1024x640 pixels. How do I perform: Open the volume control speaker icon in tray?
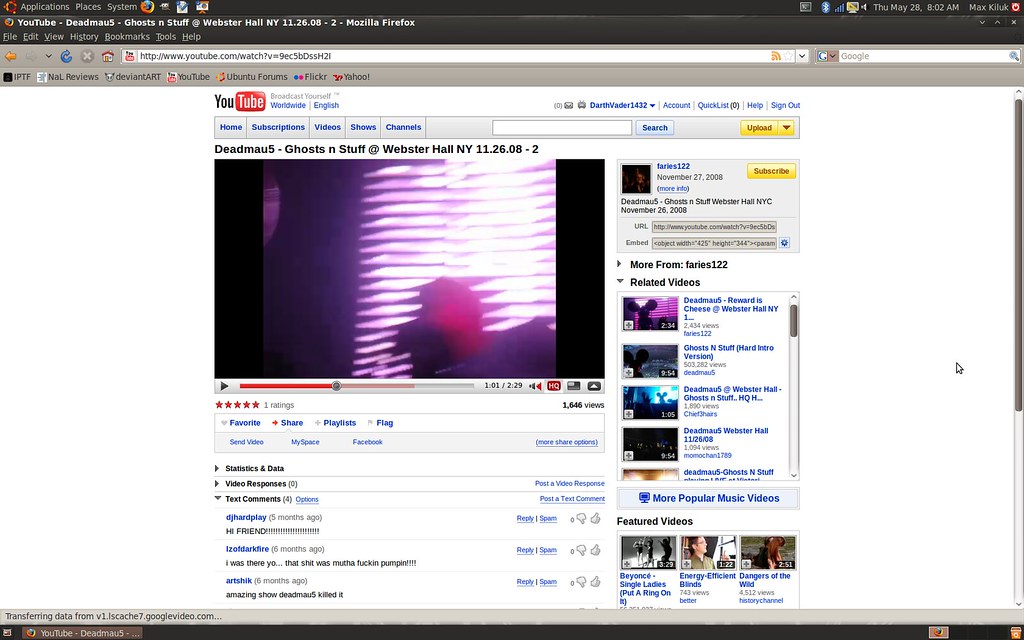[x=864, y=7]
